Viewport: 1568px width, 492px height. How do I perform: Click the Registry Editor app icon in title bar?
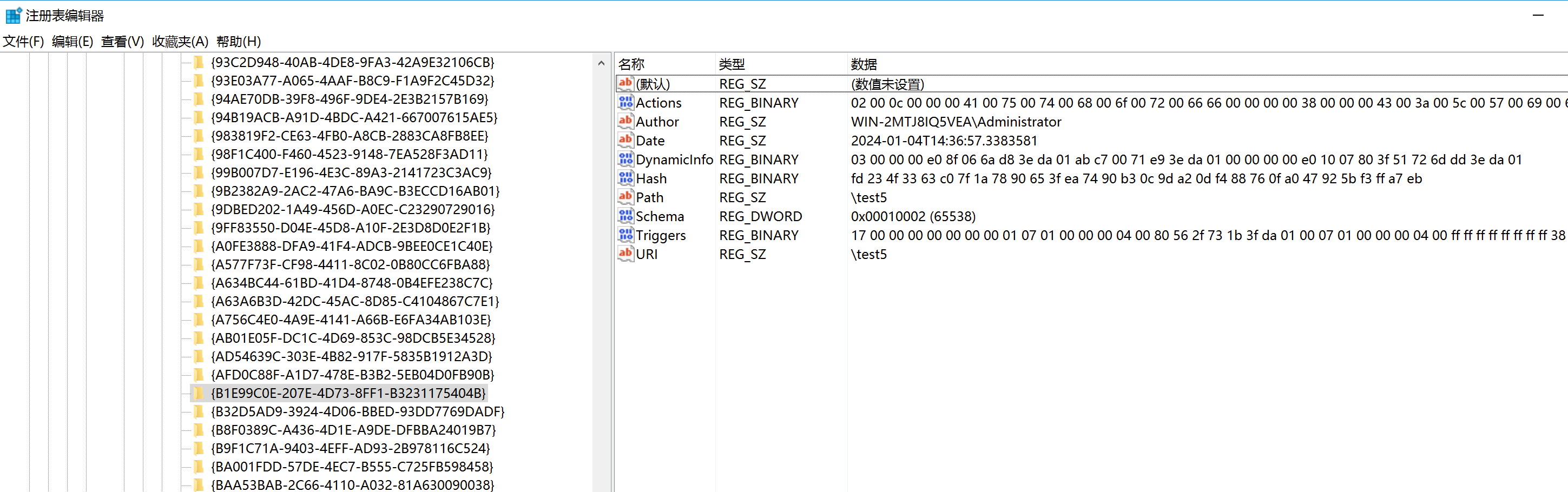click(14, 15)
